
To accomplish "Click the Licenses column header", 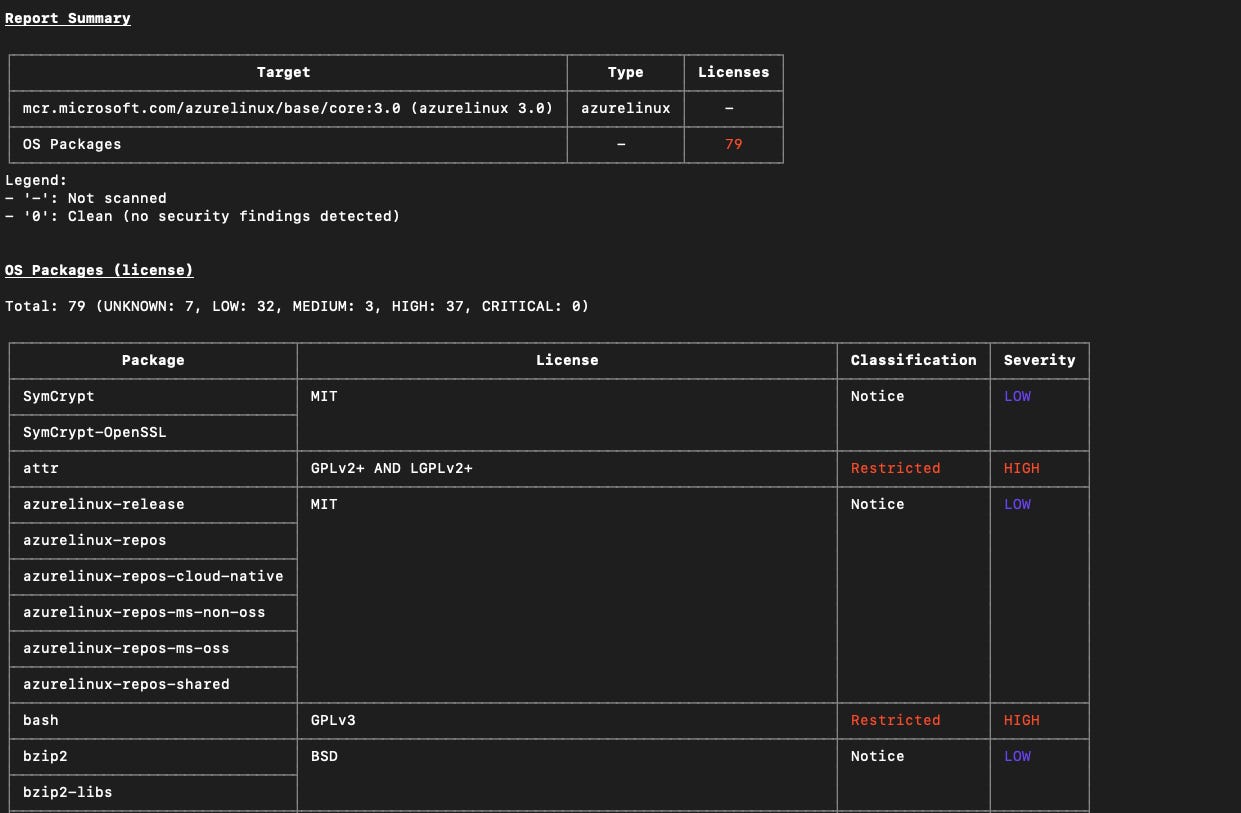I will (x=733, y=72).
